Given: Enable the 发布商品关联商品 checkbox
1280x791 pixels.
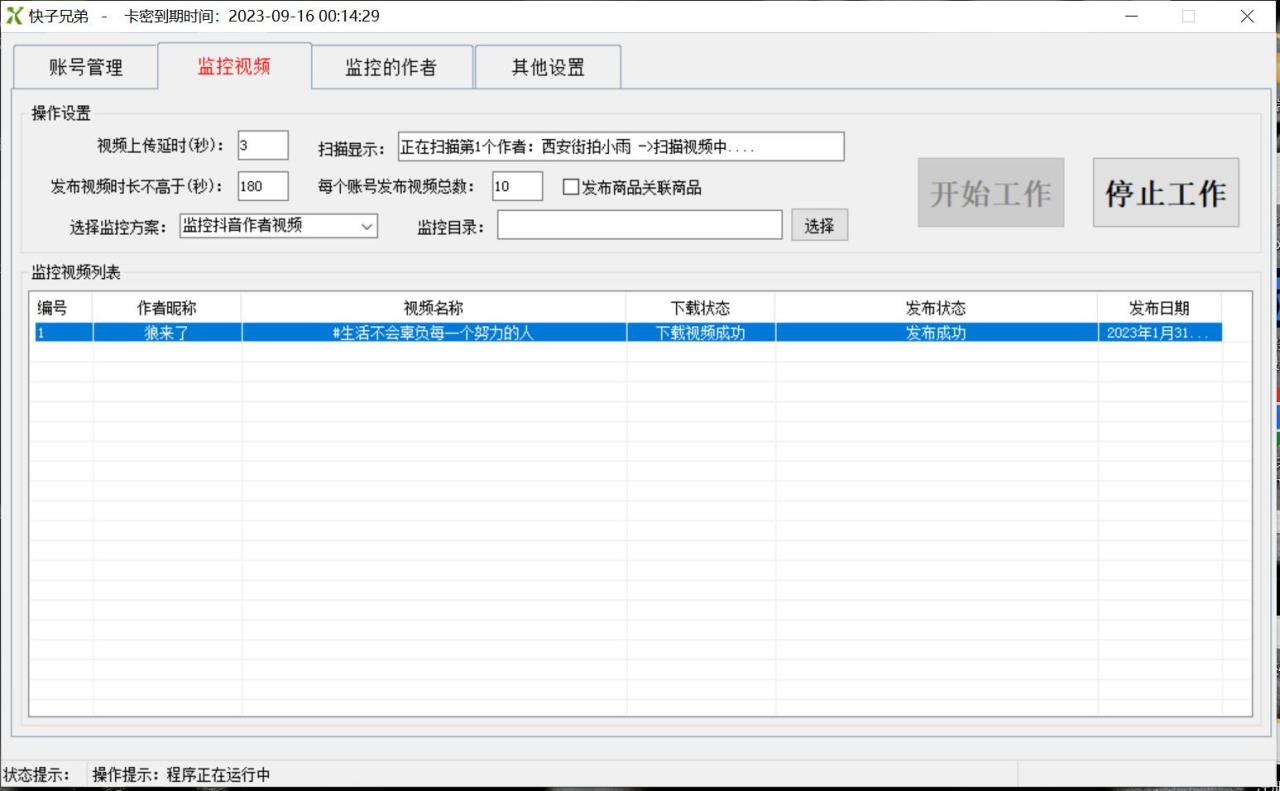Looking at the screenshot, I should (571, 187).
